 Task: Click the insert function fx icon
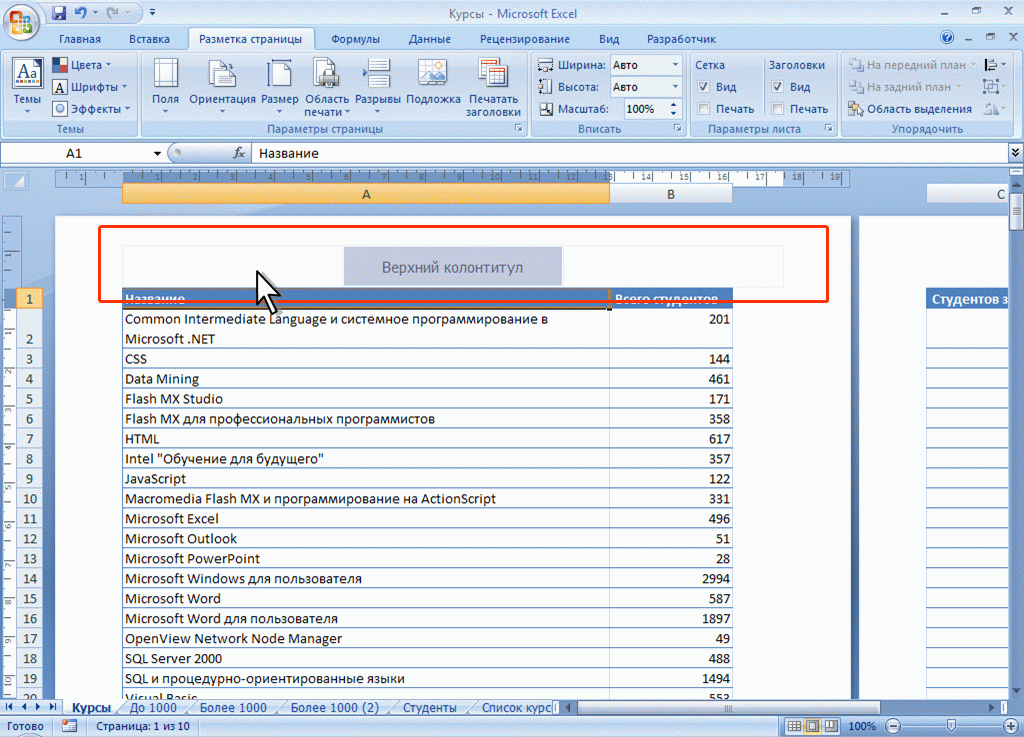click(240, 153)
